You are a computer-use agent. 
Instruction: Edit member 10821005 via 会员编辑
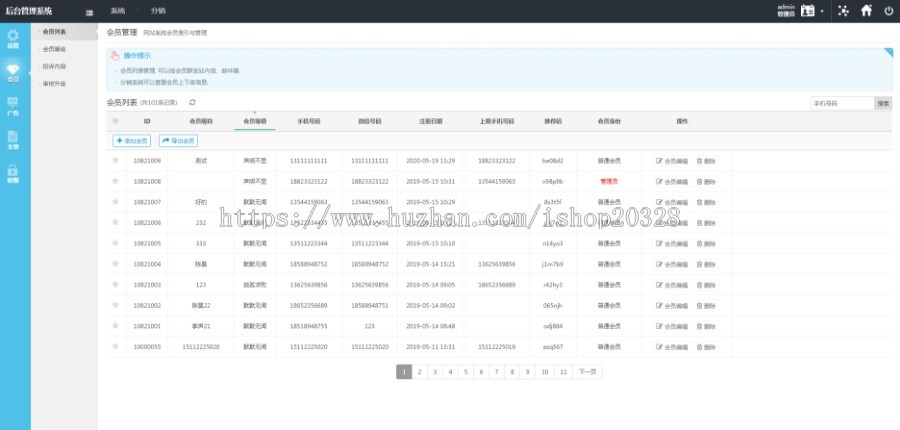672,243
